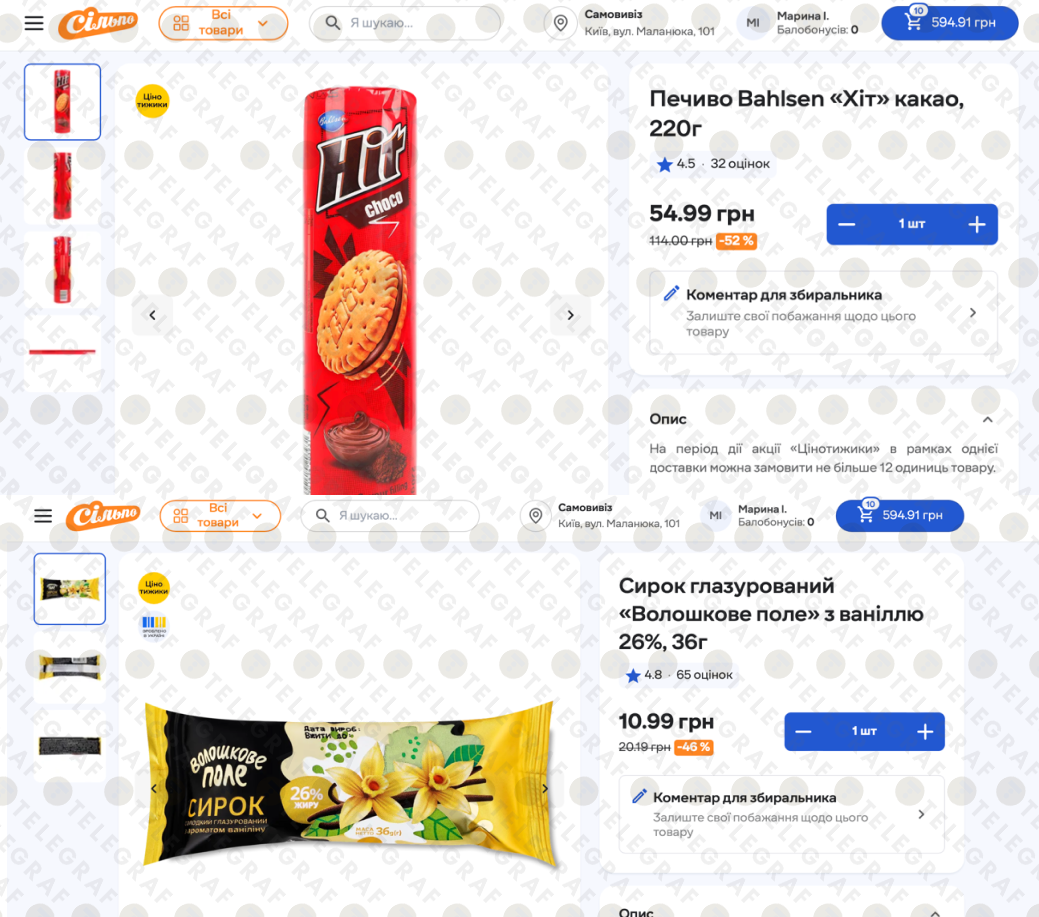Image resolution: width=1039 pixels, height=917 pixels.
Task: Open the 32 оцінок rating of cookie
Action: pyautogui.click(x=739, y=164)
